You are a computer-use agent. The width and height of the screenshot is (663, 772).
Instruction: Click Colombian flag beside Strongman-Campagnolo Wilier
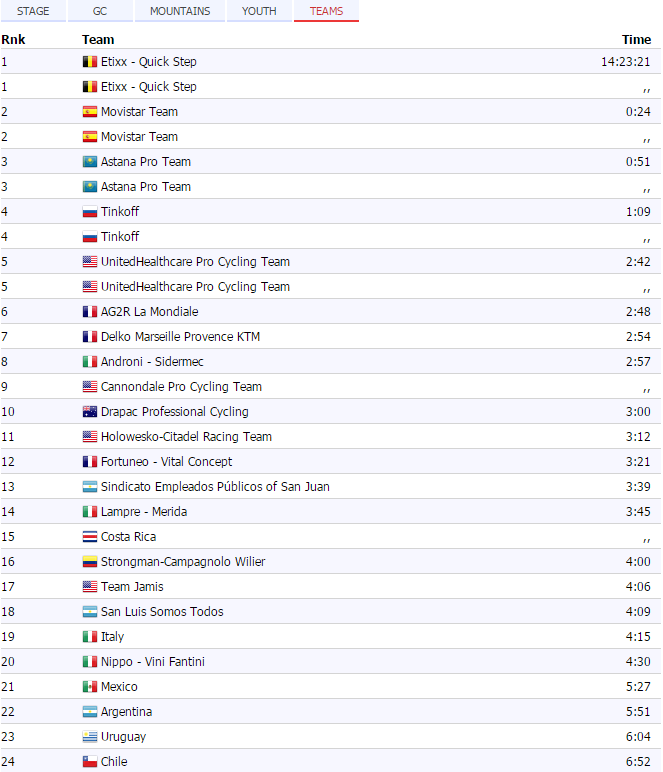pos(90,562)
